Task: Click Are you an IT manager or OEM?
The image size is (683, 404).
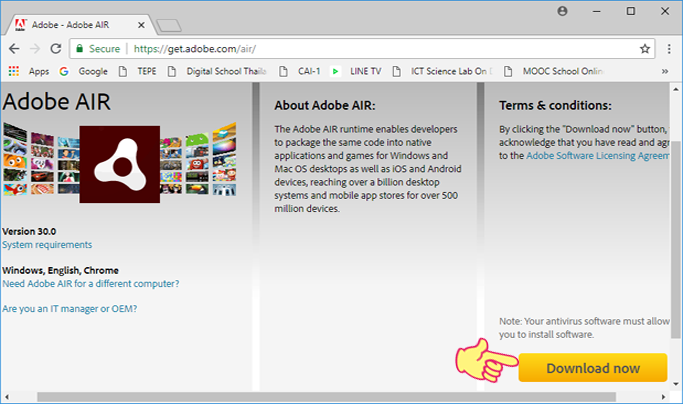Action: (70, 309)
